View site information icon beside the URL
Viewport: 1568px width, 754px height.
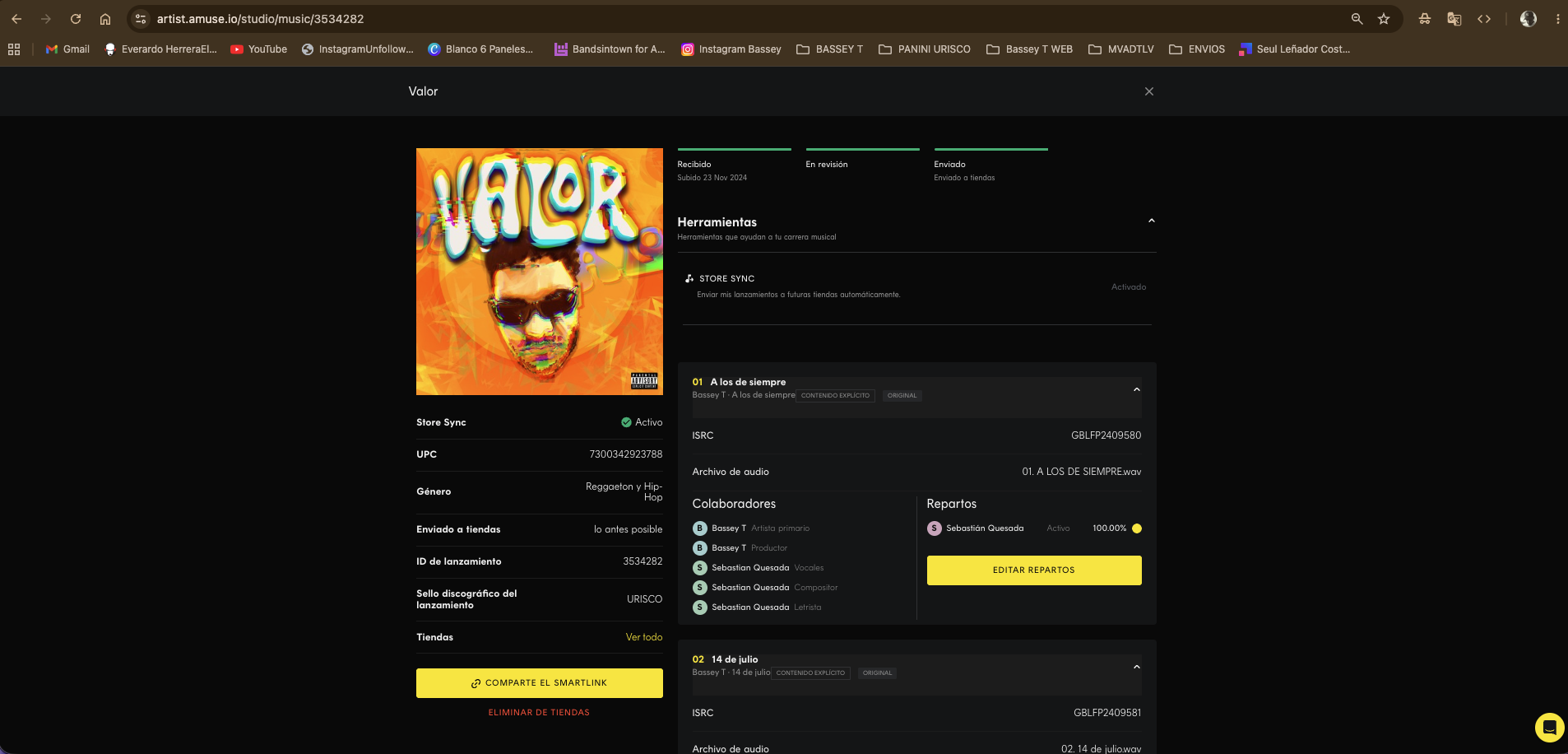click(x=141, y=19)
